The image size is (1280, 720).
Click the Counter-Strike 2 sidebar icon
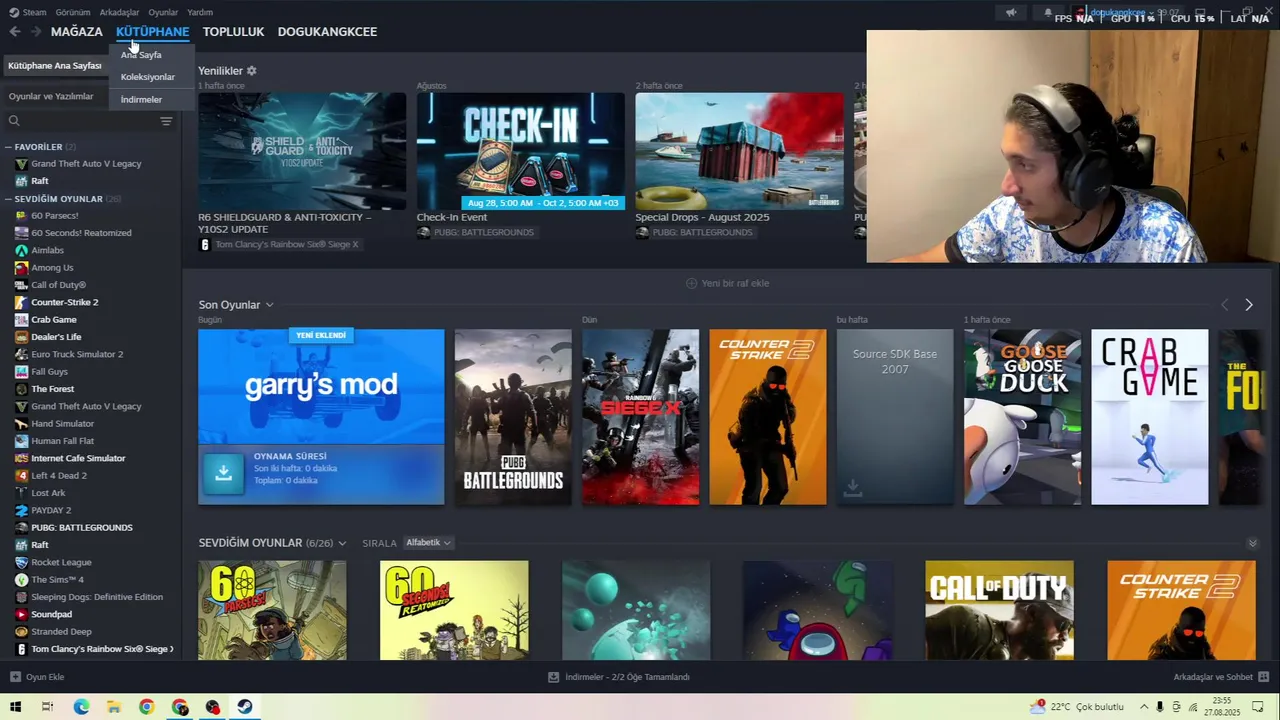click(21, 302)
